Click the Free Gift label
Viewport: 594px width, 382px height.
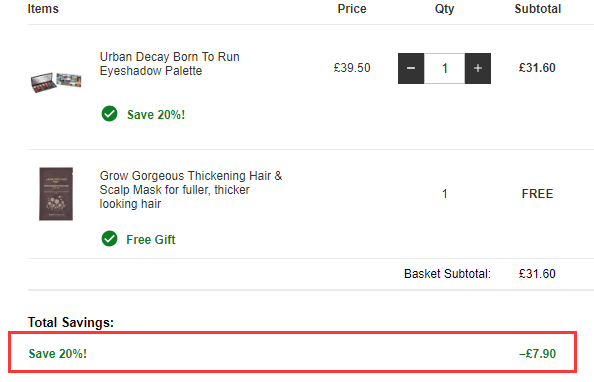point(151,240)
